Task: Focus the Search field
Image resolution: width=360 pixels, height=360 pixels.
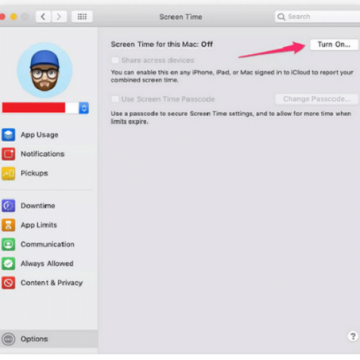Action: coord(317,17)
